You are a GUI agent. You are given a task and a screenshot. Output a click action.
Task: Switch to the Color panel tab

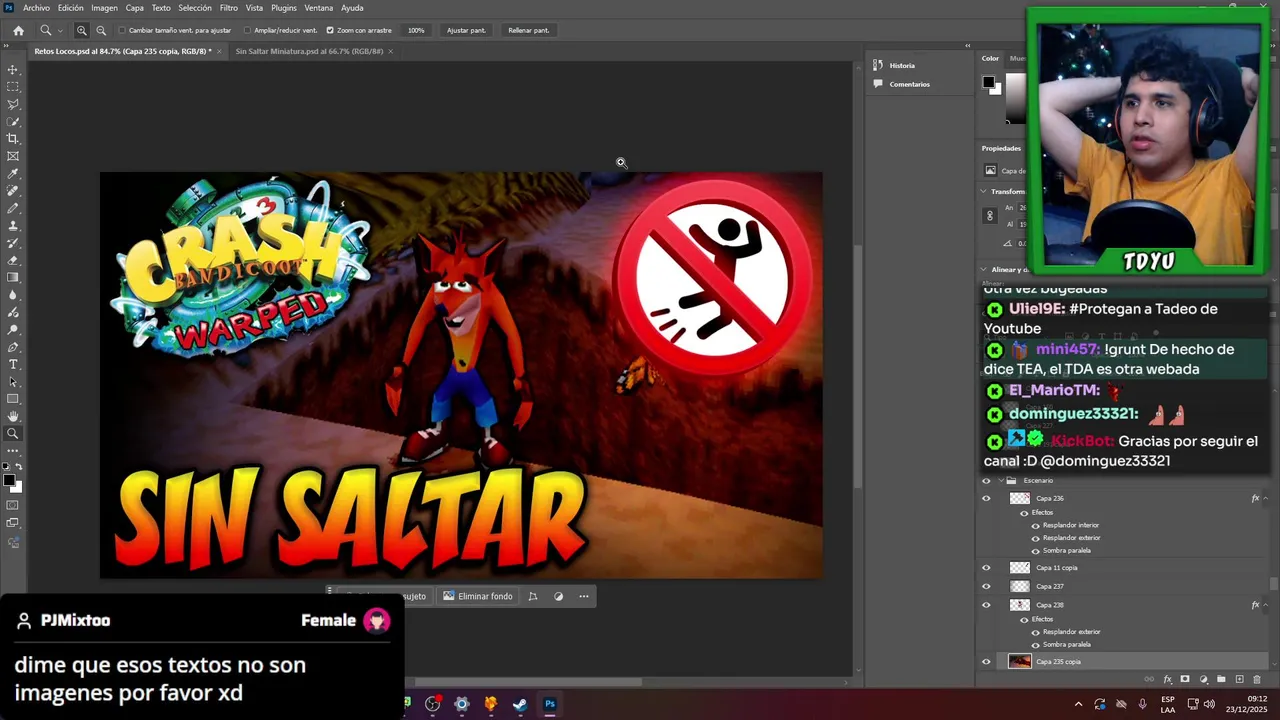click(x=990, y=58)
